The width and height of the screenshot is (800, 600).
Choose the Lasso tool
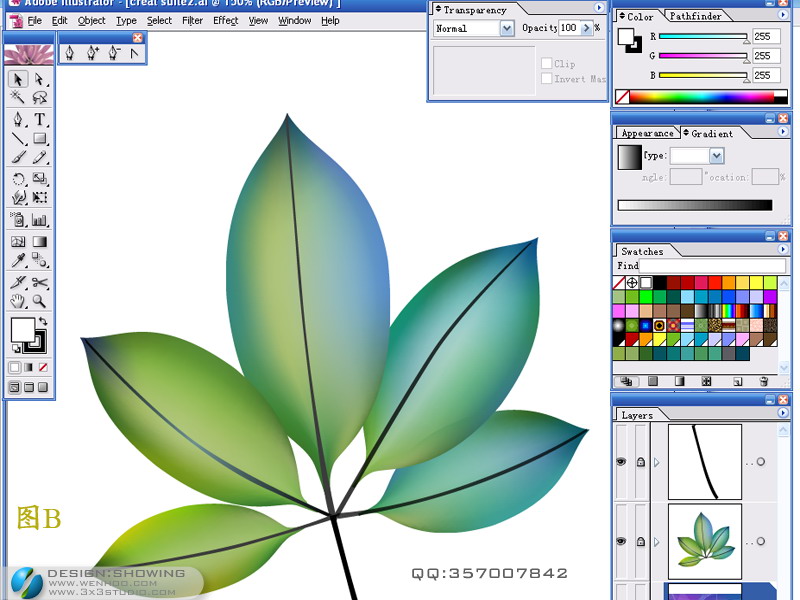click(x=39, y=97)
